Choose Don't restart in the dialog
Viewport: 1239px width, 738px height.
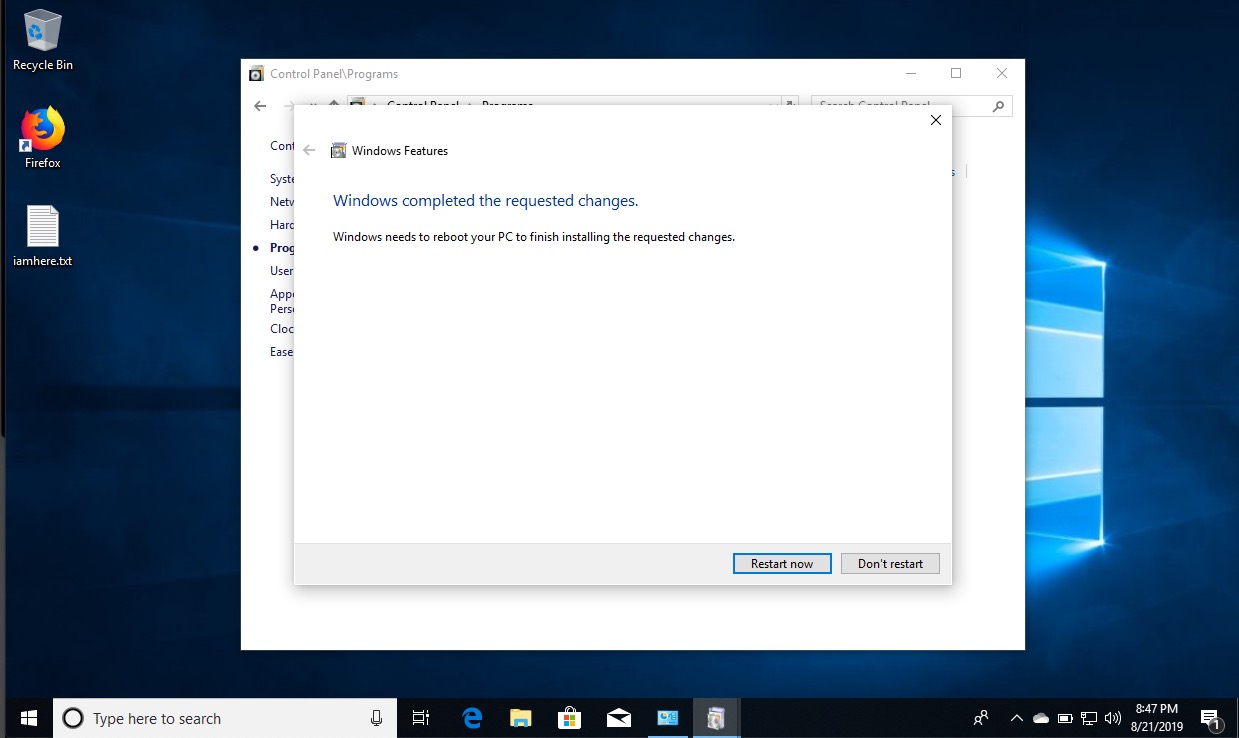click(890, 564)
